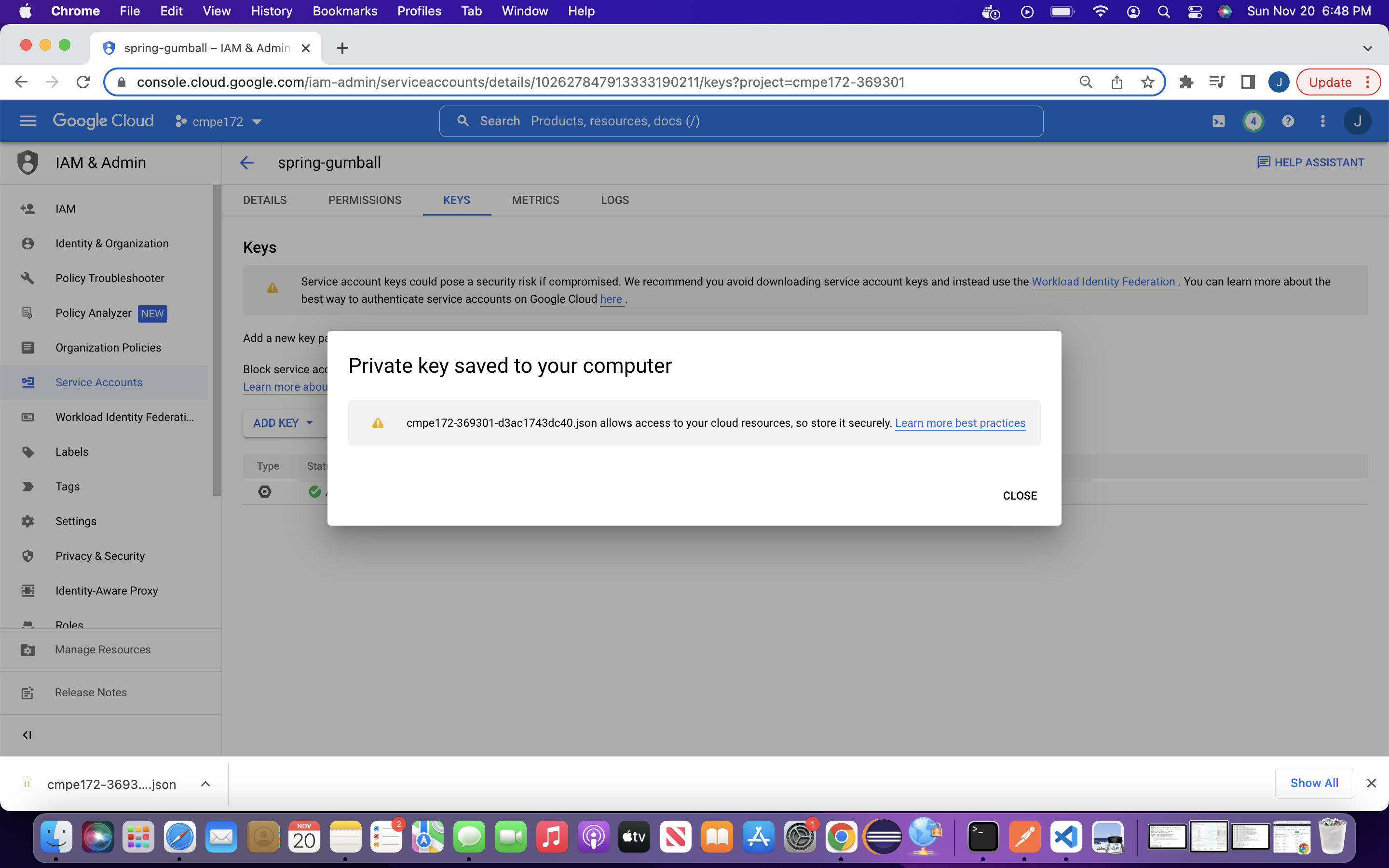Screen dimensions: 1389x868
Task: Expand downloaded json file options chevron
Action: tap(205, 784)
